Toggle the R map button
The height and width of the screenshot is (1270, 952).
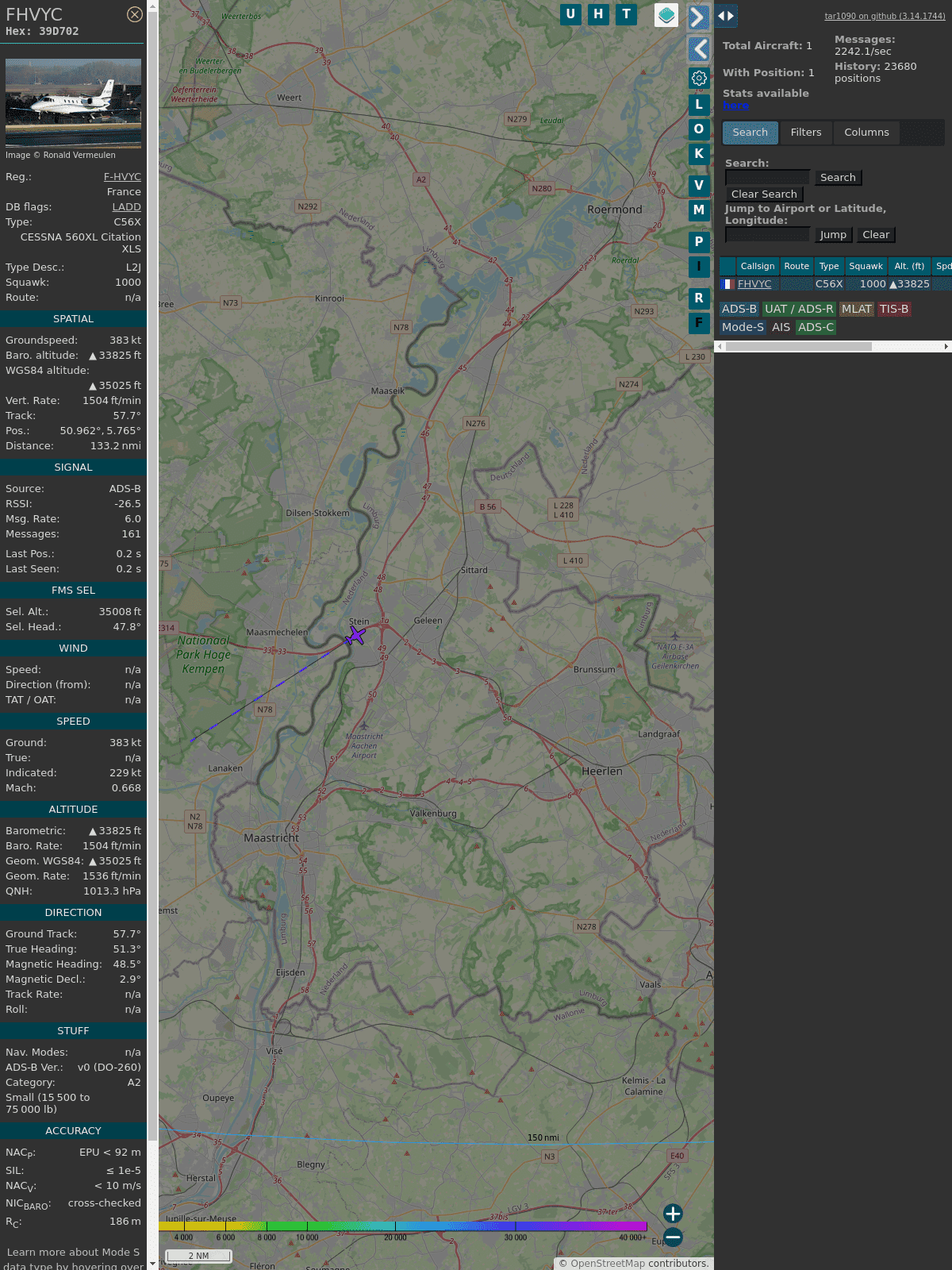pos(699,298)
